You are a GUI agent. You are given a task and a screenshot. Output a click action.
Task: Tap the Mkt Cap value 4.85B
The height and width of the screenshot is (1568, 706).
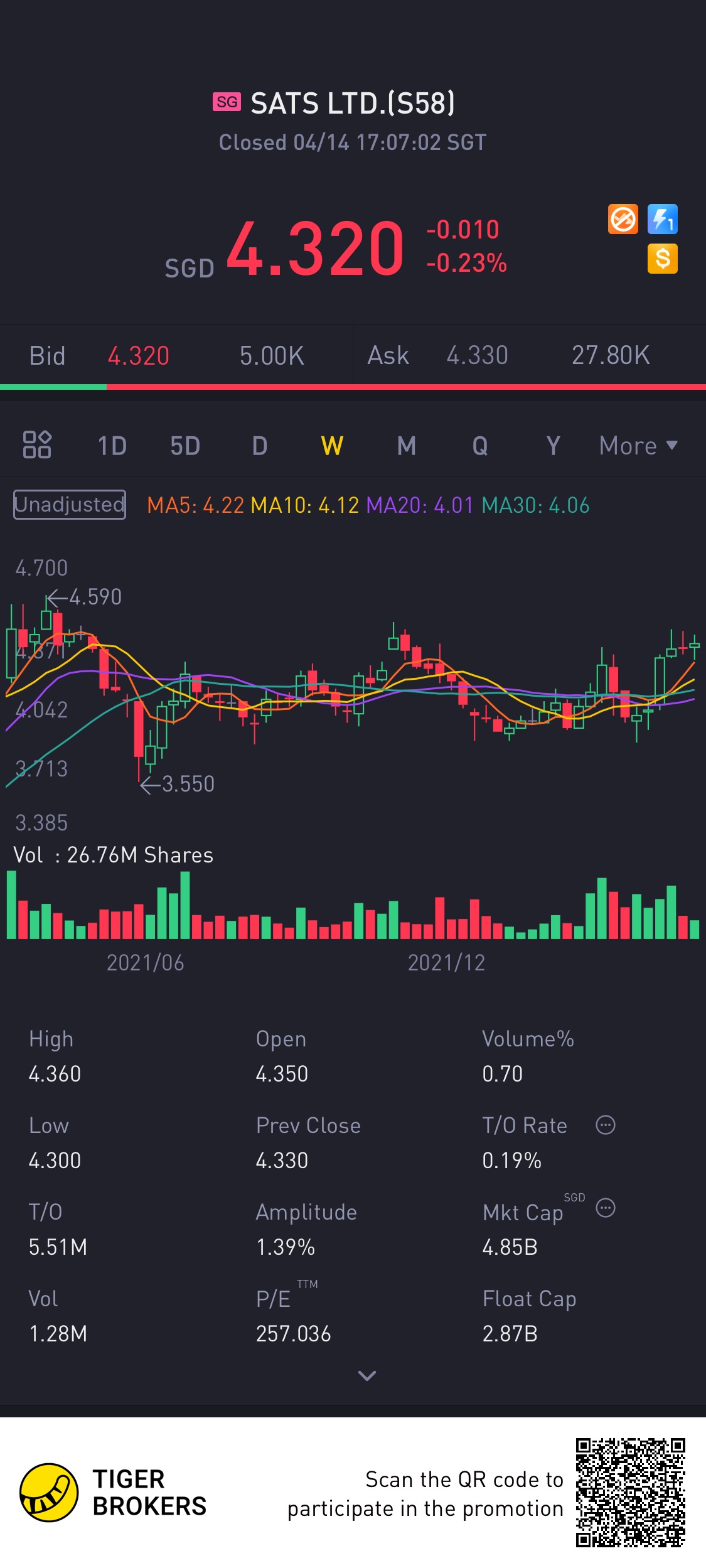(x=510, y=1247)
